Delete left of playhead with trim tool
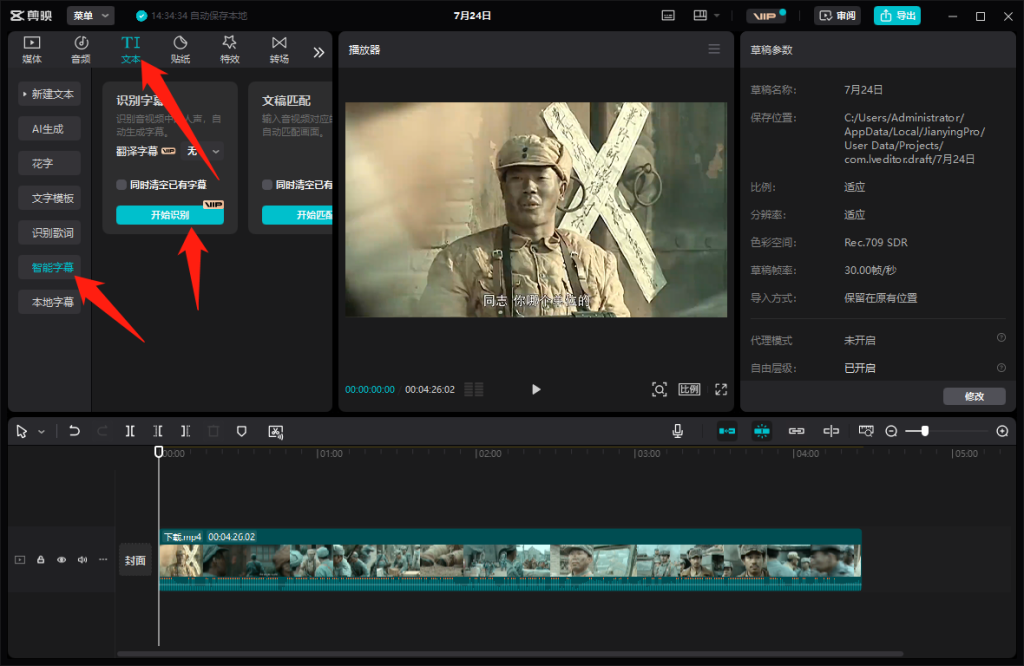1024x666 pixels. pos(157,431)
